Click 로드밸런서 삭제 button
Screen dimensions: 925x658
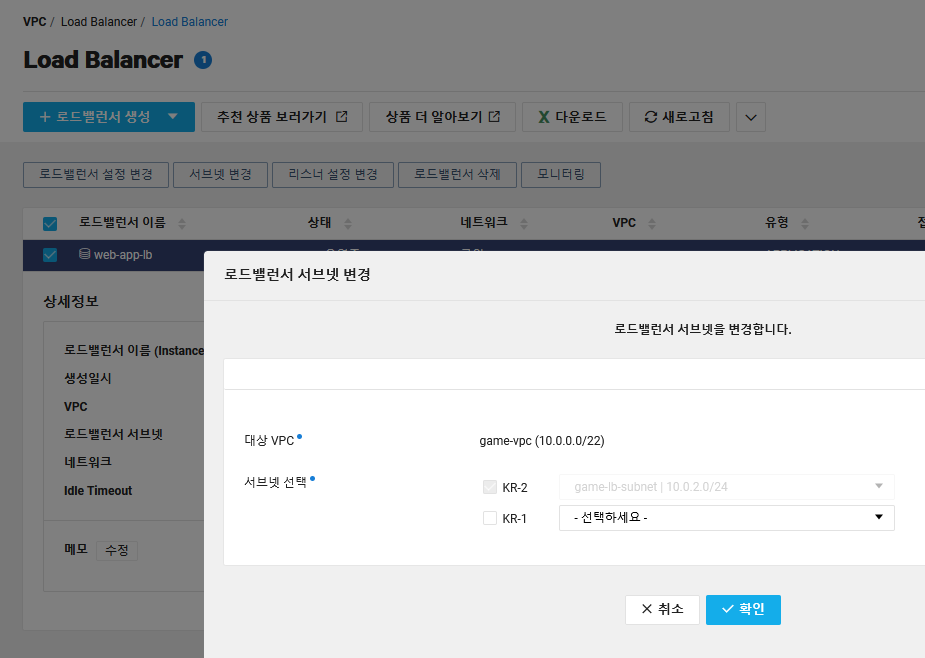pyautogui.click(x=457, y=175)
